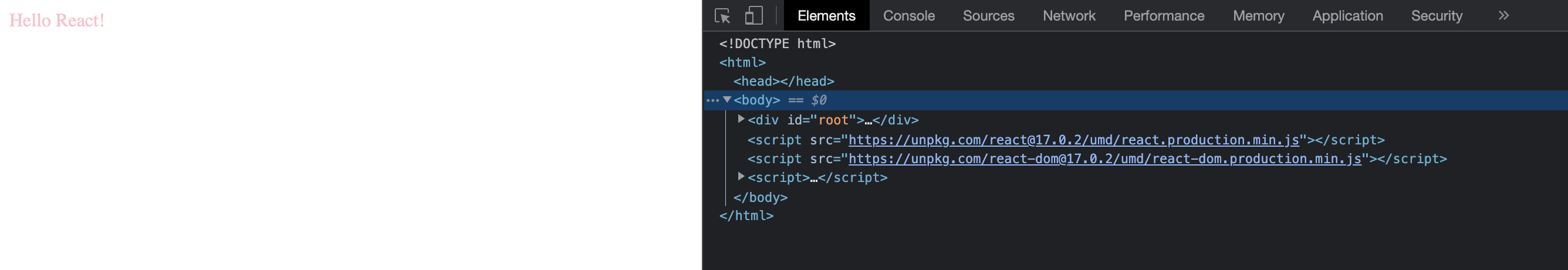Open the react.production.min.js link

point(1074,140)
